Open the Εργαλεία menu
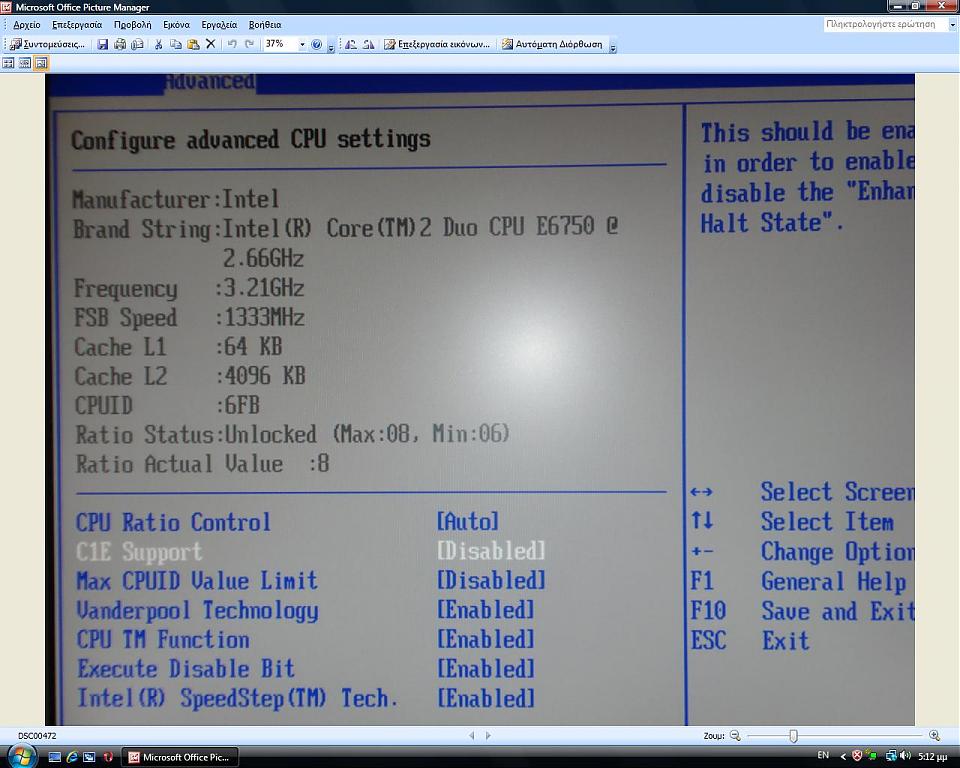 tap(219, 25)
